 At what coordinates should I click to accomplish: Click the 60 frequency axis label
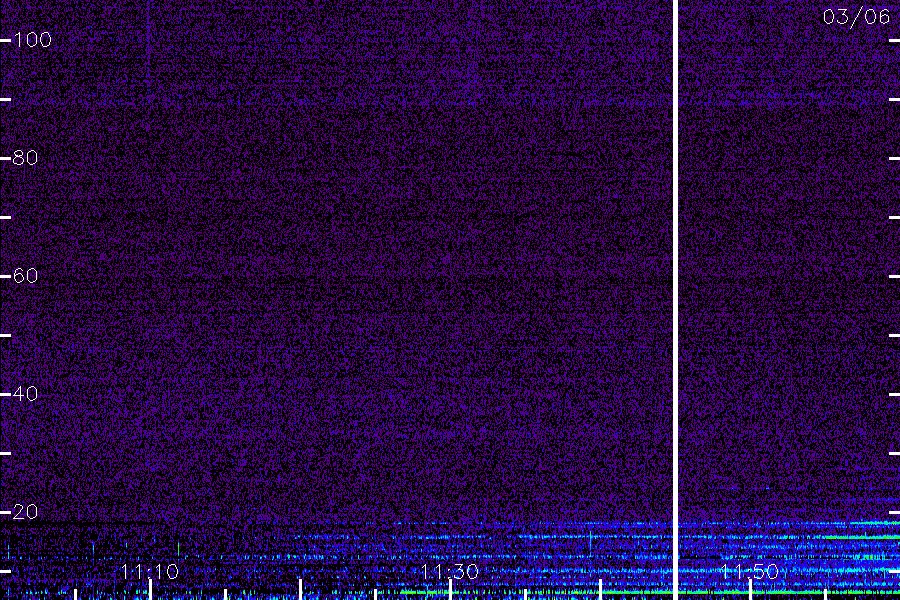click(25, 276)
